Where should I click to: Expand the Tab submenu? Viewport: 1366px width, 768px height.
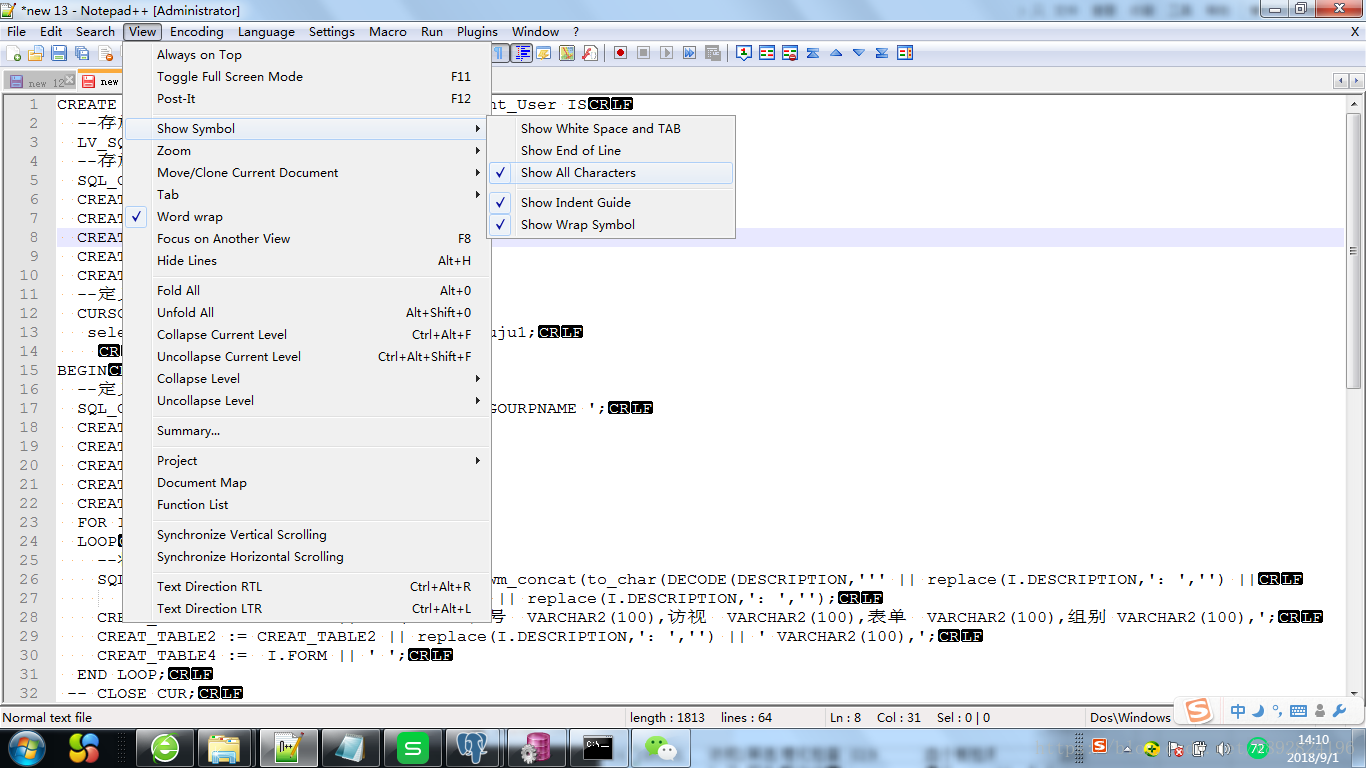click(x=308, y=194)
